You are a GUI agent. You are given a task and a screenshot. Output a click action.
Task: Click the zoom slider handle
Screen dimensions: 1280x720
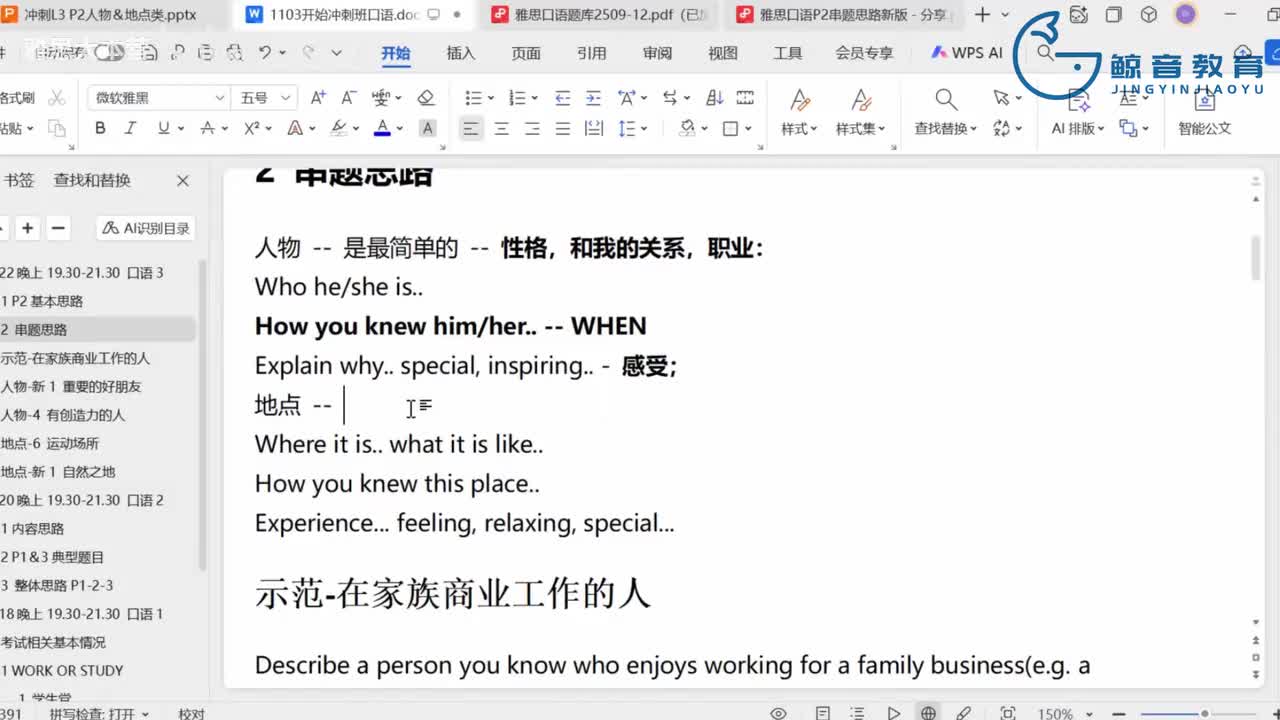point(1204,714)
